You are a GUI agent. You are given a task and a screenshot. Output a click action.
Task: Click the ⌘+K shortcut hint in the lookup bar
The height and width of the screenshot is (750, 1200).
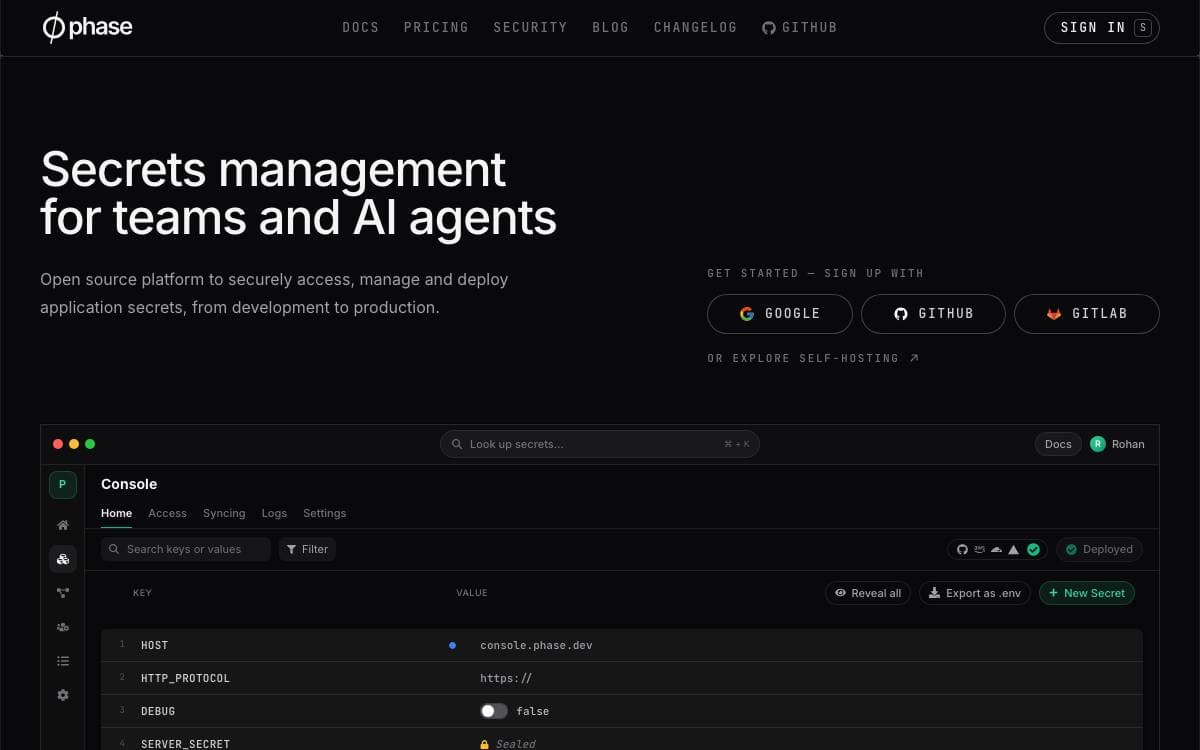[737, 444]
